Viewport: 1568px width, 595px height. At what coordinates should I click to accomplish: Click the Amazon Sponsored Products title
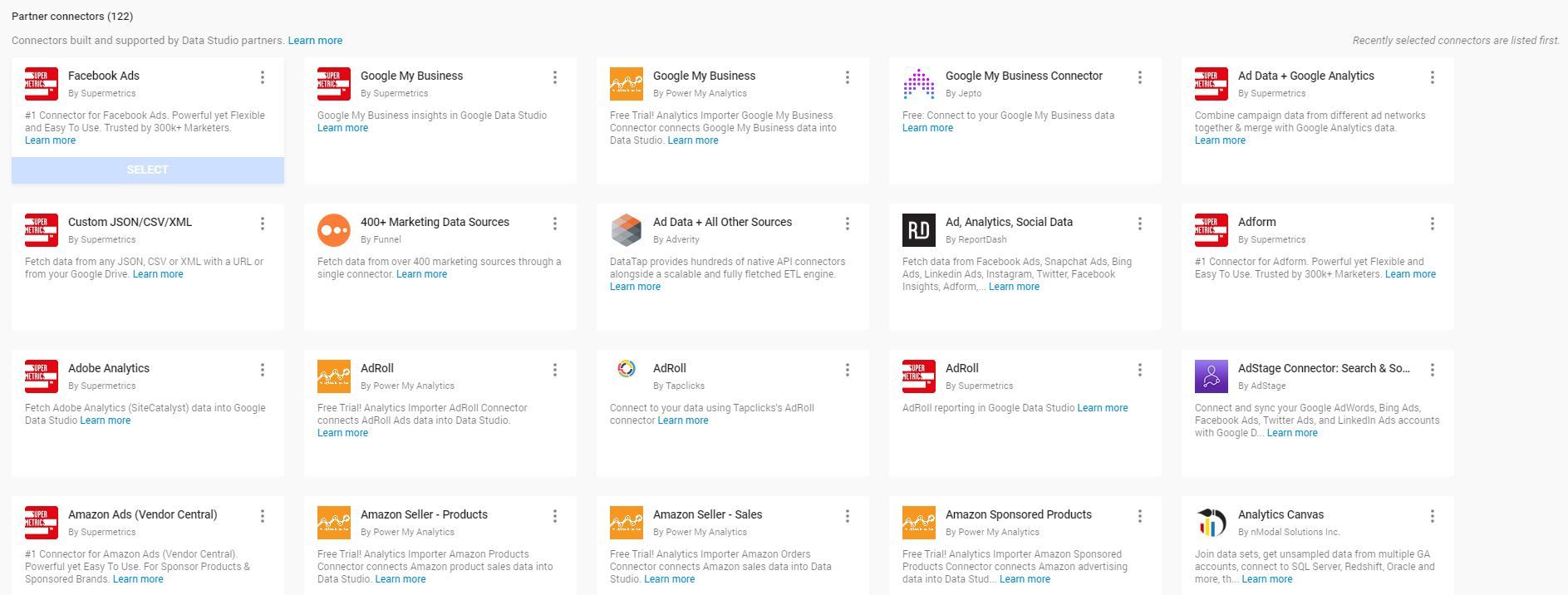1019,514
